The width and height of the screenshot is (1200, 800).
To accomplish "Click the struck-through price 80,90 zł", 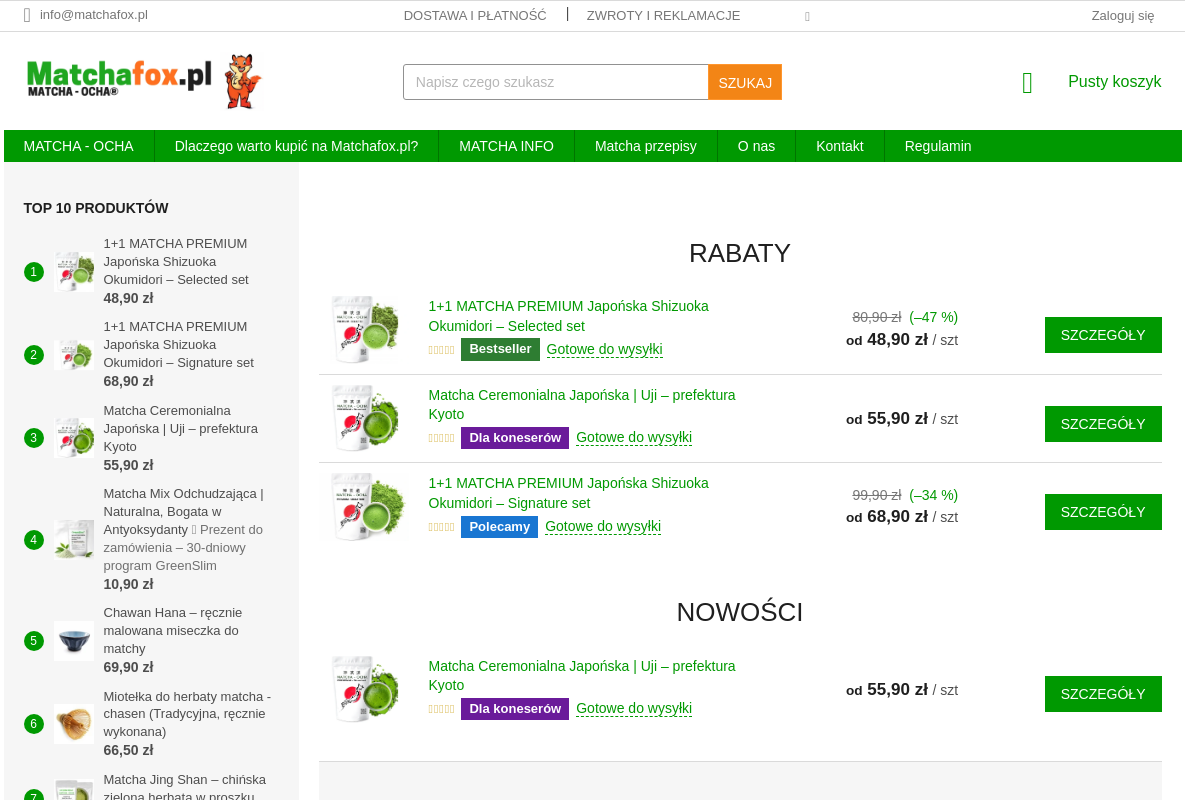I will point(876,317).
